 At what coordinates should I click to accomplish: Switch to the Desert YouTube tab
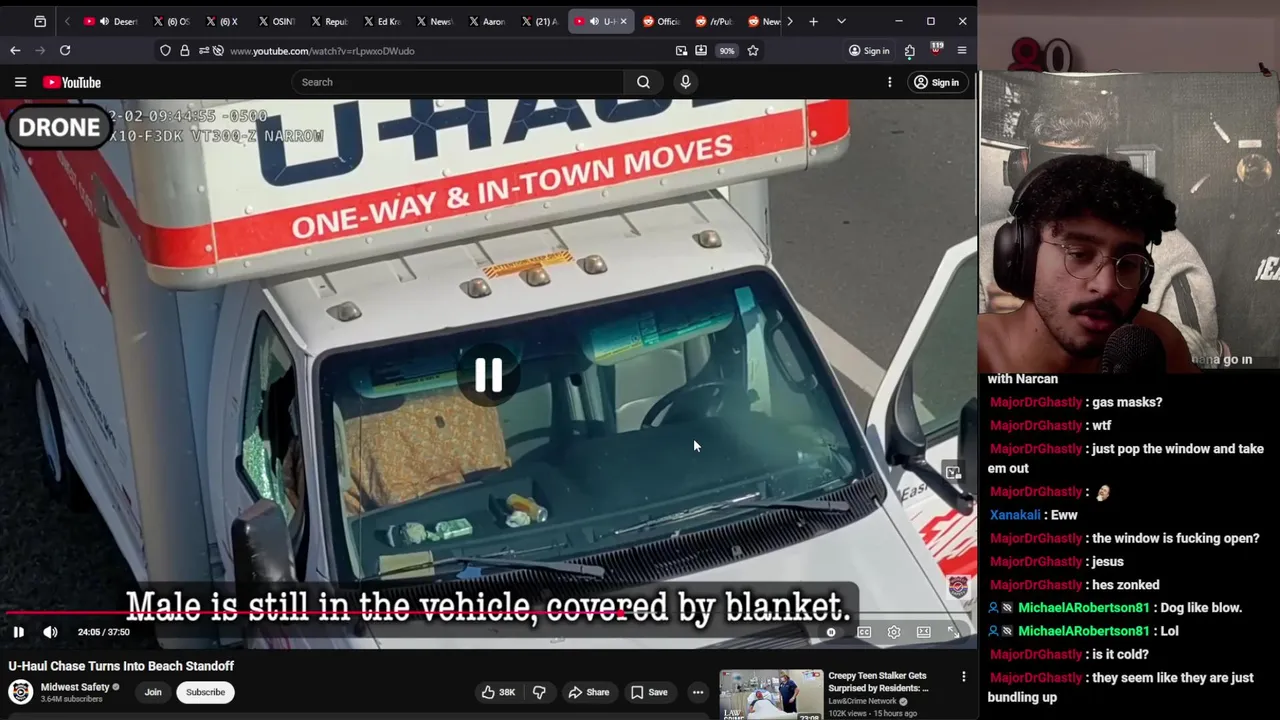(x=111, y=21)
